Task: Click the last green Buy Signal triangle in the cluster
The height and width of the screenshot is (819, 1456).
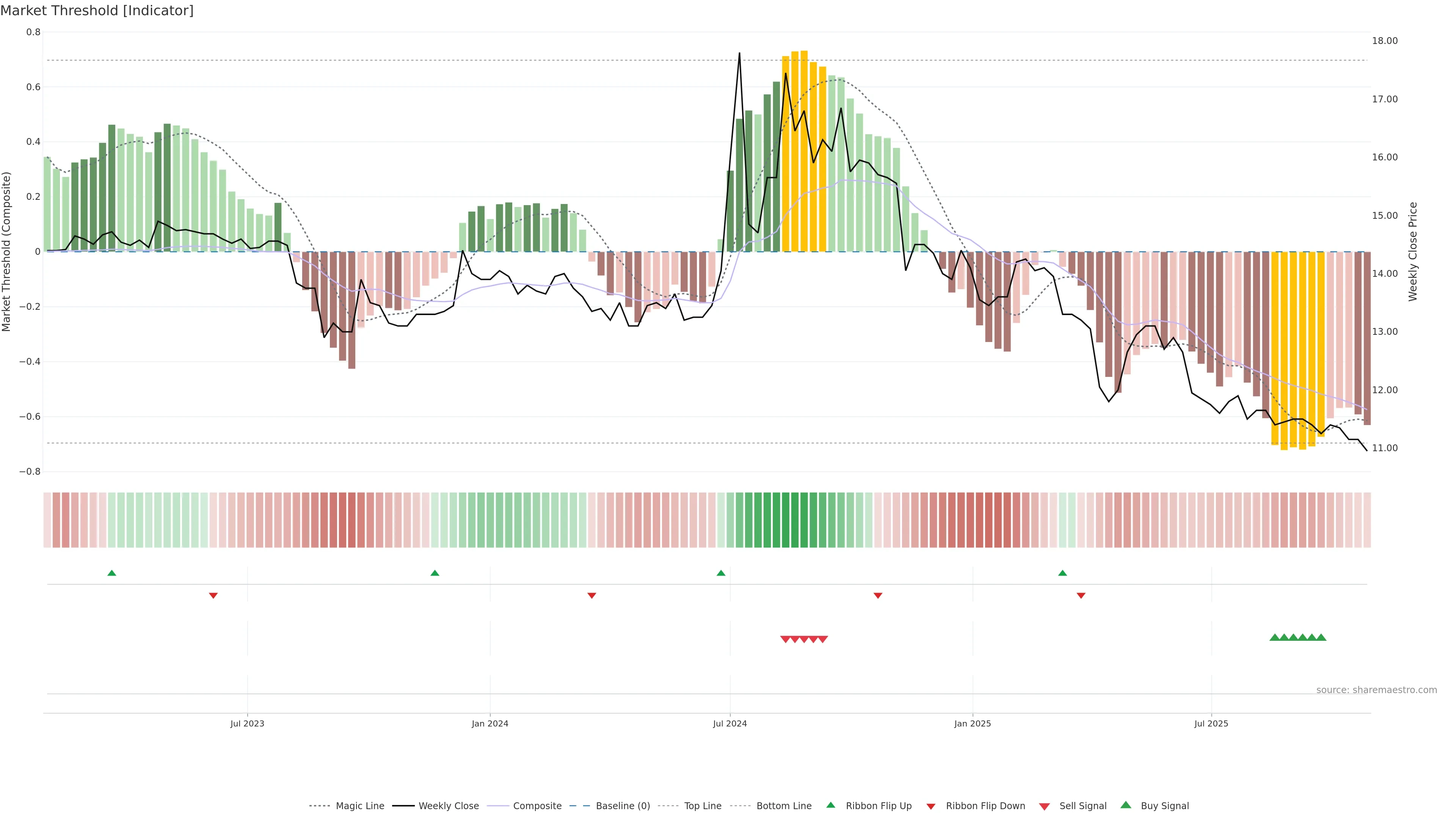Action: (1321, 637)
